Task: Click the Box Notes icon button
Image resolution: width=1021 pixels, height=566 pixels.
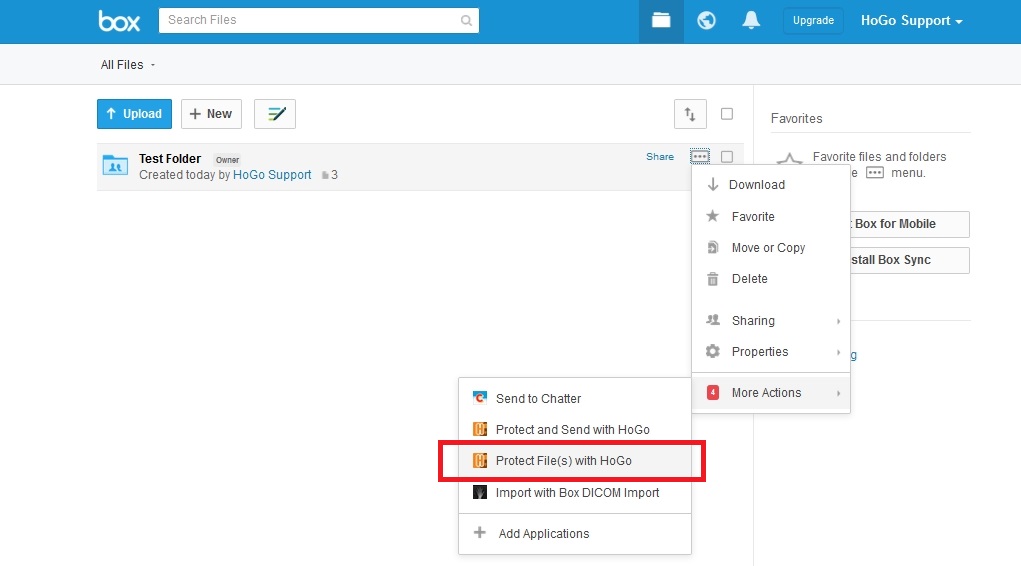Action: [275, 114]
